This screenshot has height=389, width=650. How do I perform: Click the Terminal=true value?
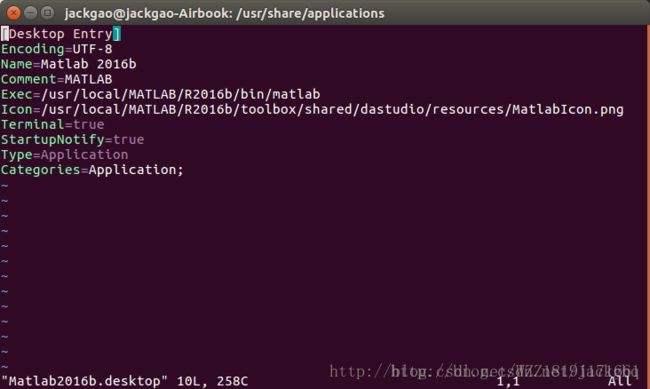[88, 124]
